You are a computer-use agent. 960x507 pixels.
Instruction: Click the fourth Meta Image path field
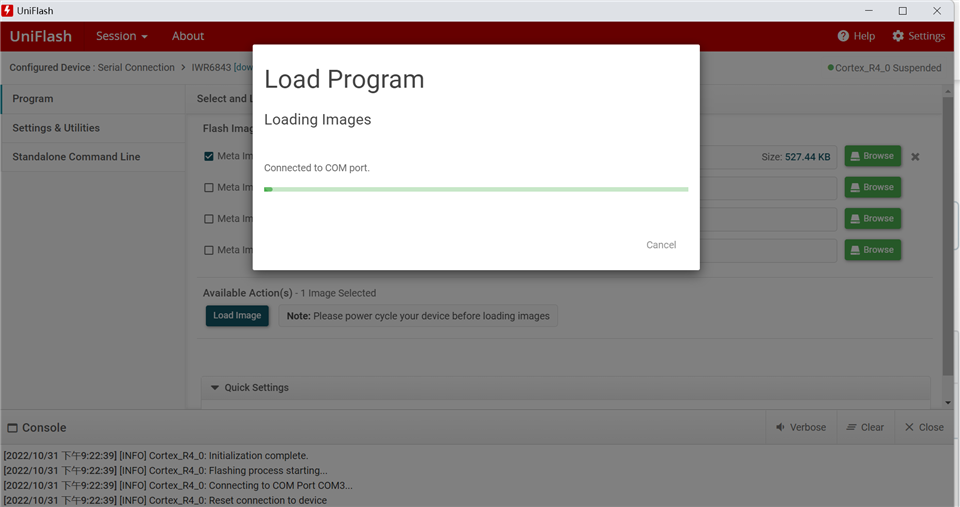(x=768, y=250)
